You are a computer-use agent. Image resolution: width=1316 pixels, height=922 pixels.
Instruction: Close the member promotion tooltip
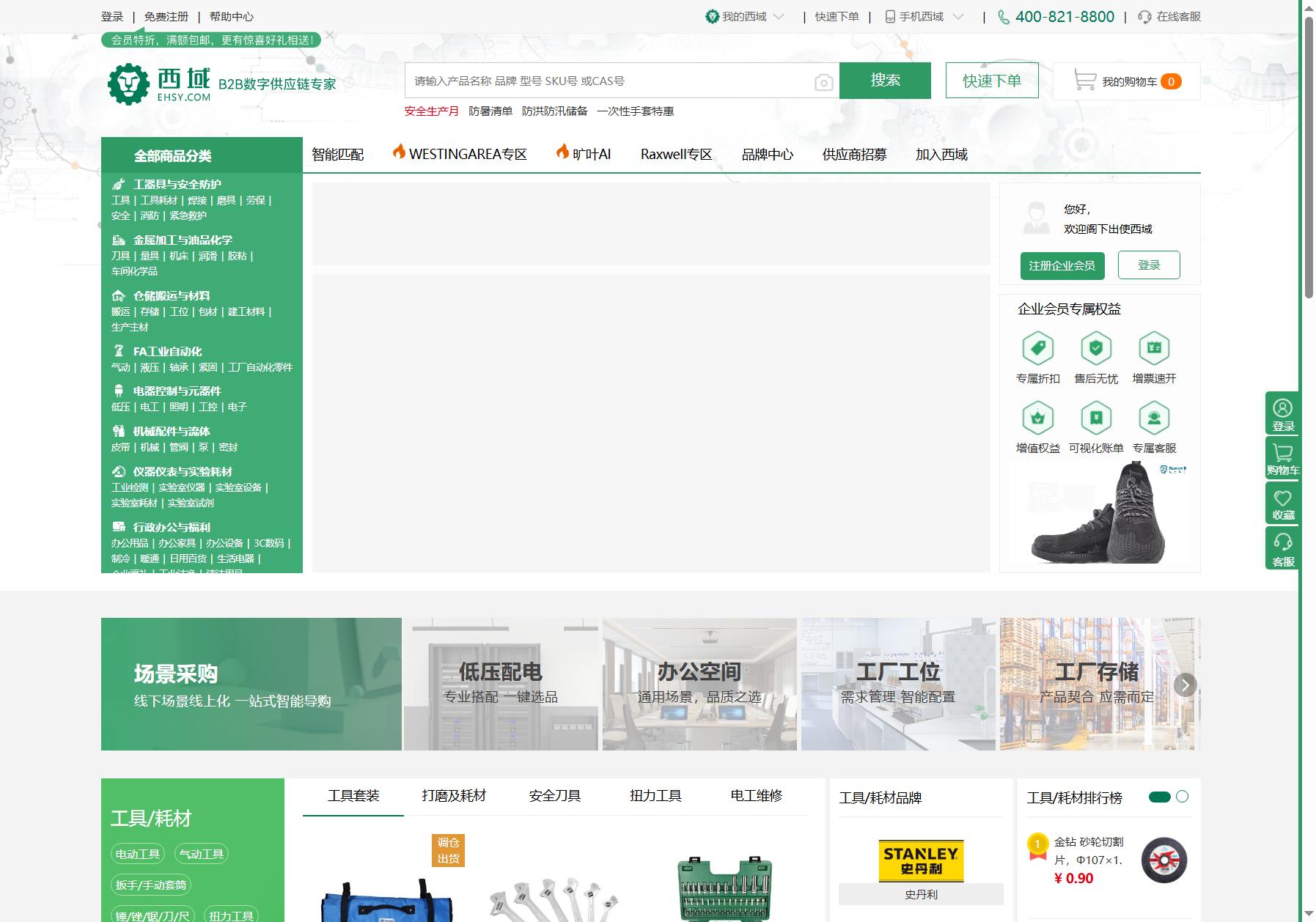pyautogui.click(x=330, y=35)
